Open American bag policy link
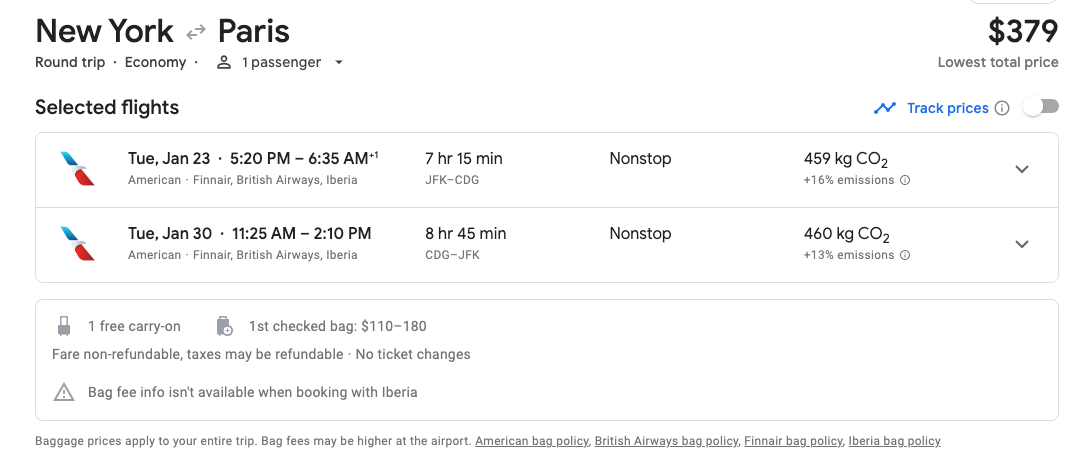Viewport: 1084px width, 460px height. (531, 441)
